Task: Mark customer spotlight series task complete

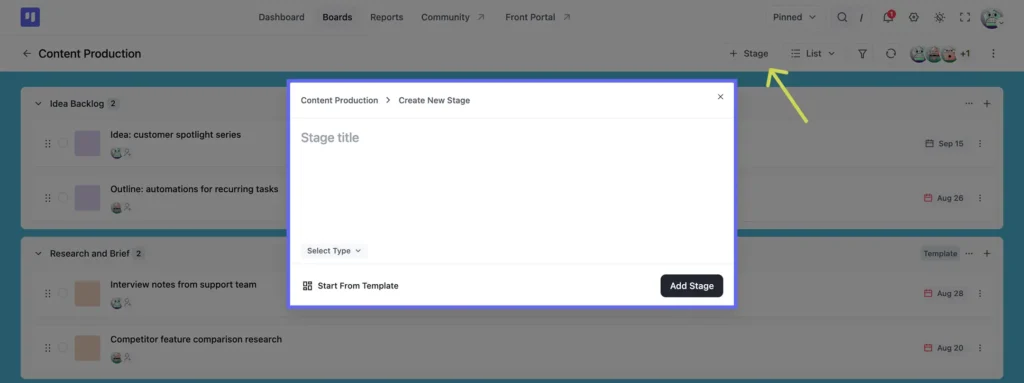Action: 63,143
